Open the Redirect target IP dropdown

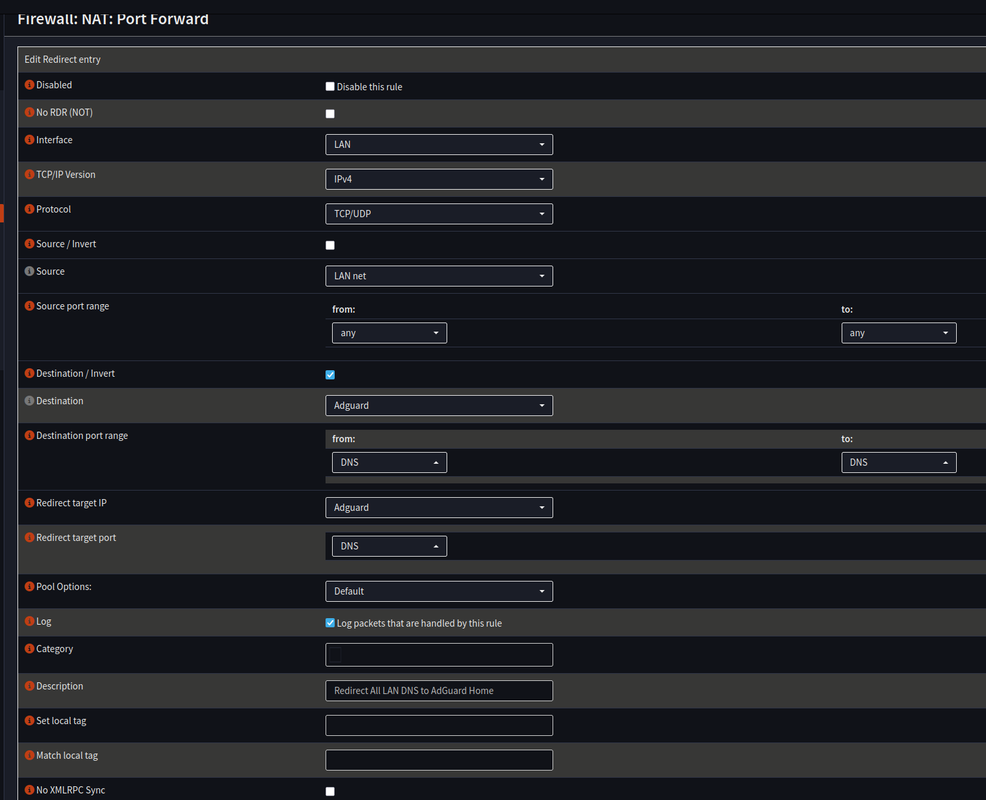(x=439, y=508)
